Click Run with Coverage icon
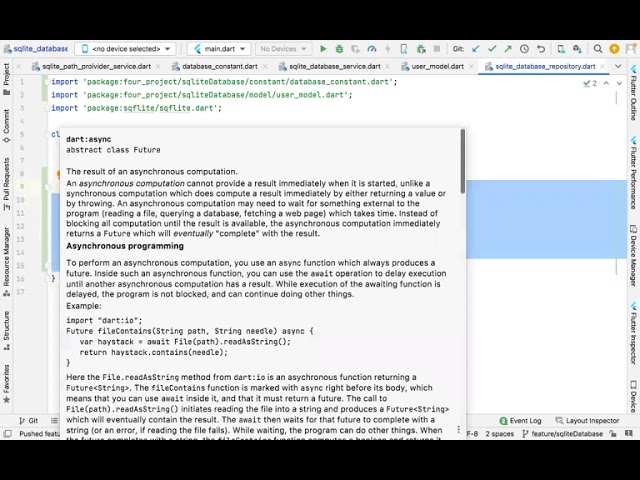This screenshot has width=640, height=480. click(355, 49)
